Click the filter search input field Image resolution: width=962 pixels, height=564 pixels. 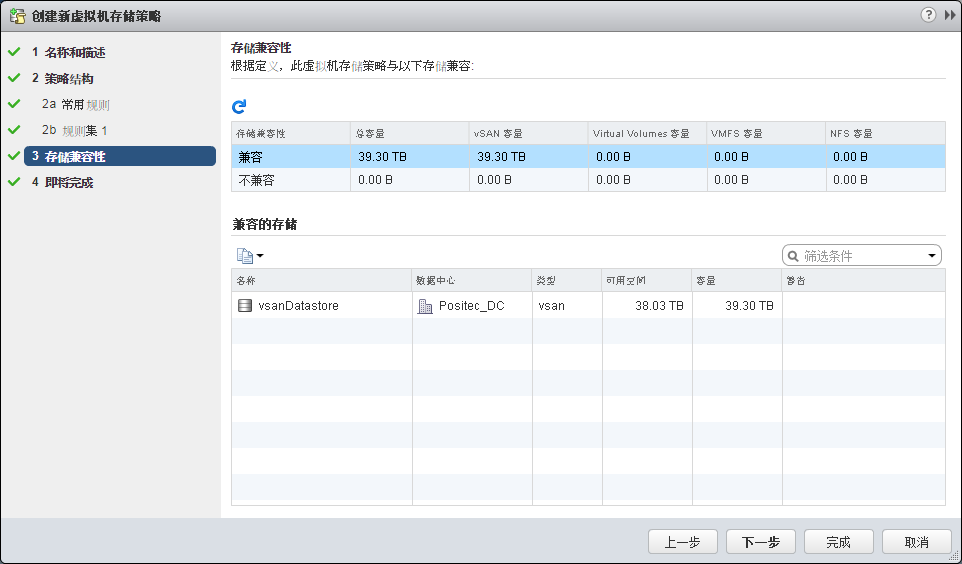pos(861,256)
